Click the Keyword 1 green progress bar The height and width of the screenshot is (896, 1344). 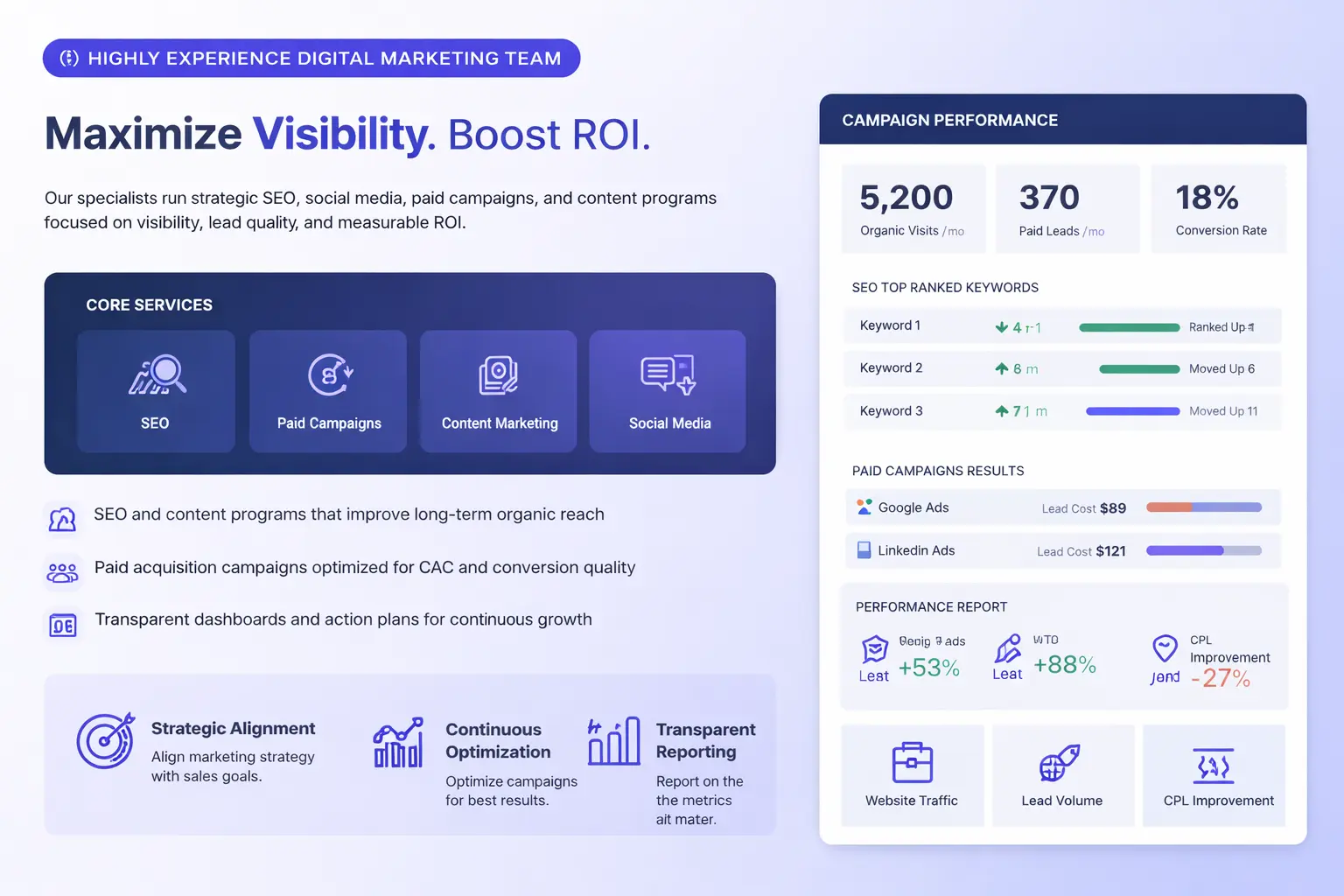tap(1129, 327)
